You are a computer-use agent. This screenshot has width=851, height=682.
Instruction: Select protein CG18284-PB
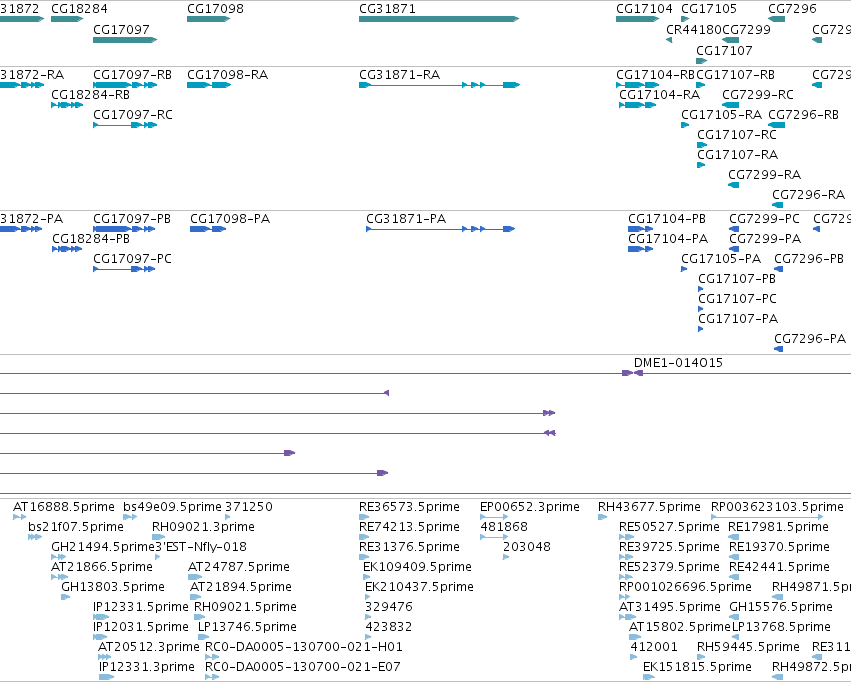click(x=67, y=249)
